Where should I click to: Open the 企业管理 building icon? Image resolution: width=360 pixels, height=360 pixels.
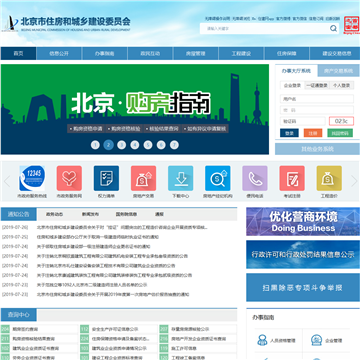pyautogui.click(x=316, y=340)
